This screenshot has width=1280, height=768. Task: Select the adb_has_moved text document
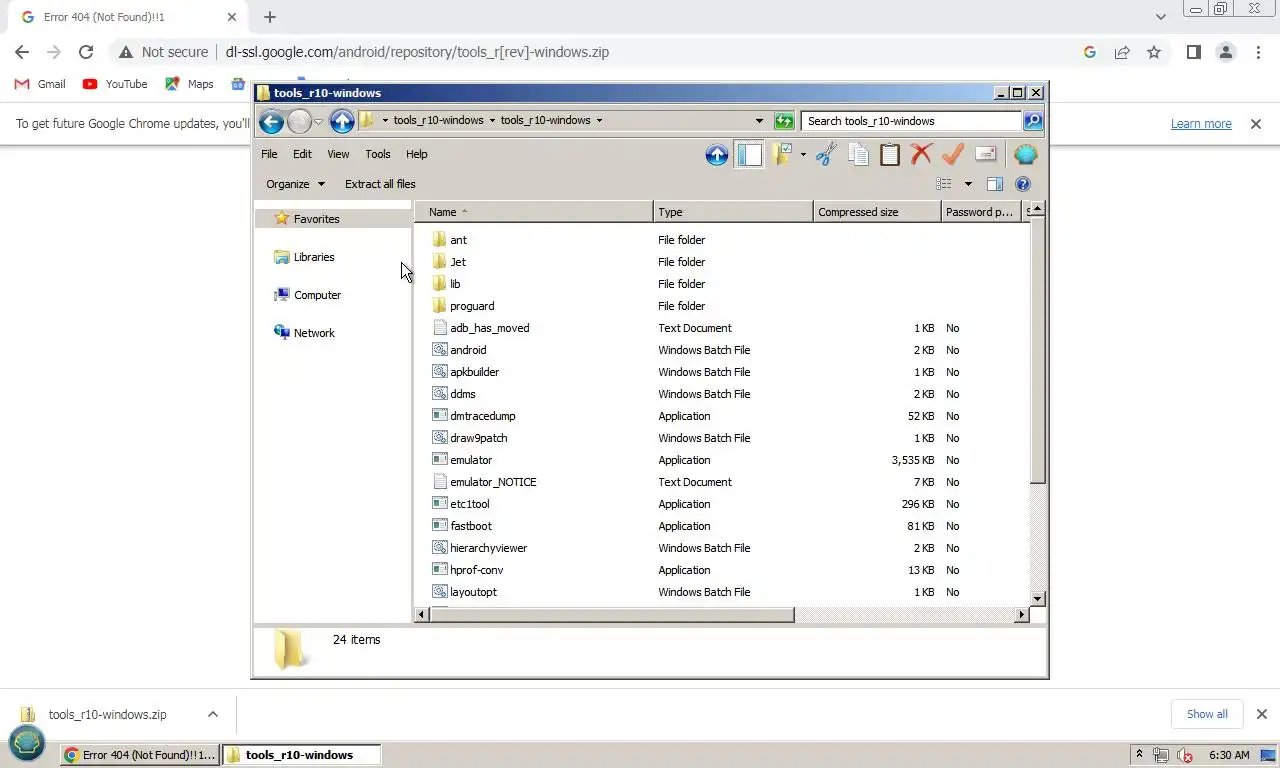pos(481,328)
